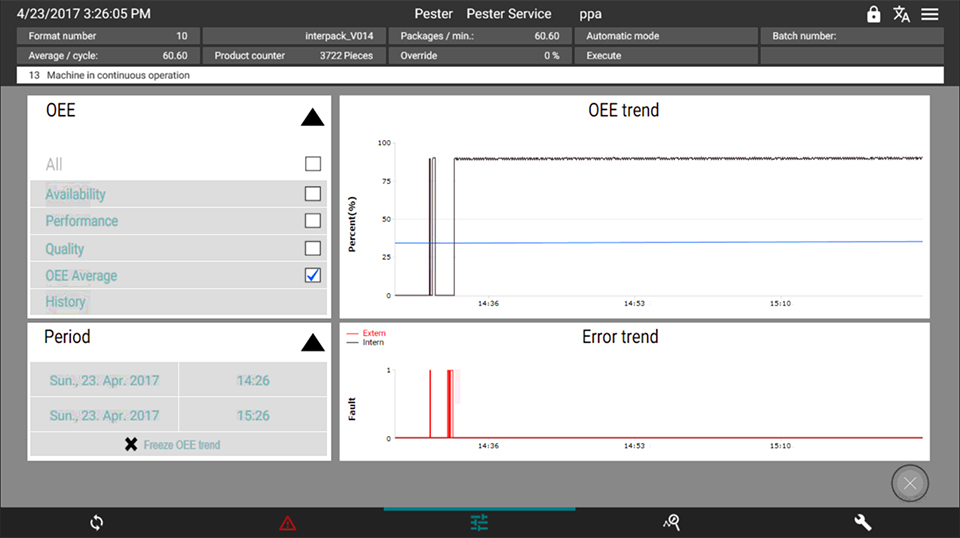This screenshot has width=960, height=538.
Task: Check the Availability checkbox
Action: [313, 194]
